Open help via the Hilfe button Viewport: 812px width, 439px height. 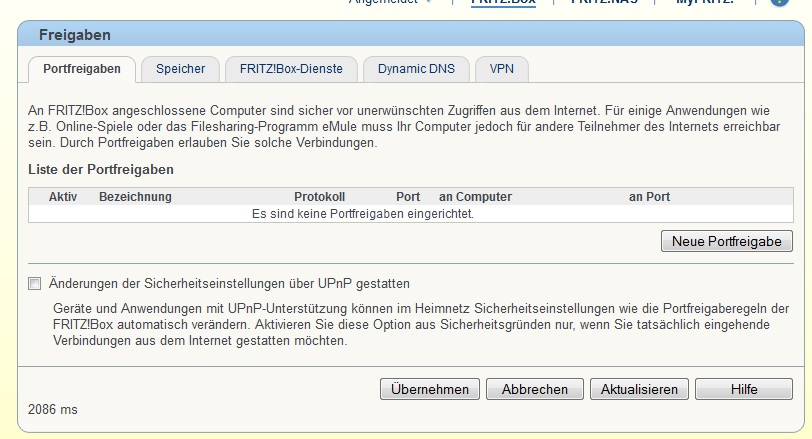click(744, 389)
